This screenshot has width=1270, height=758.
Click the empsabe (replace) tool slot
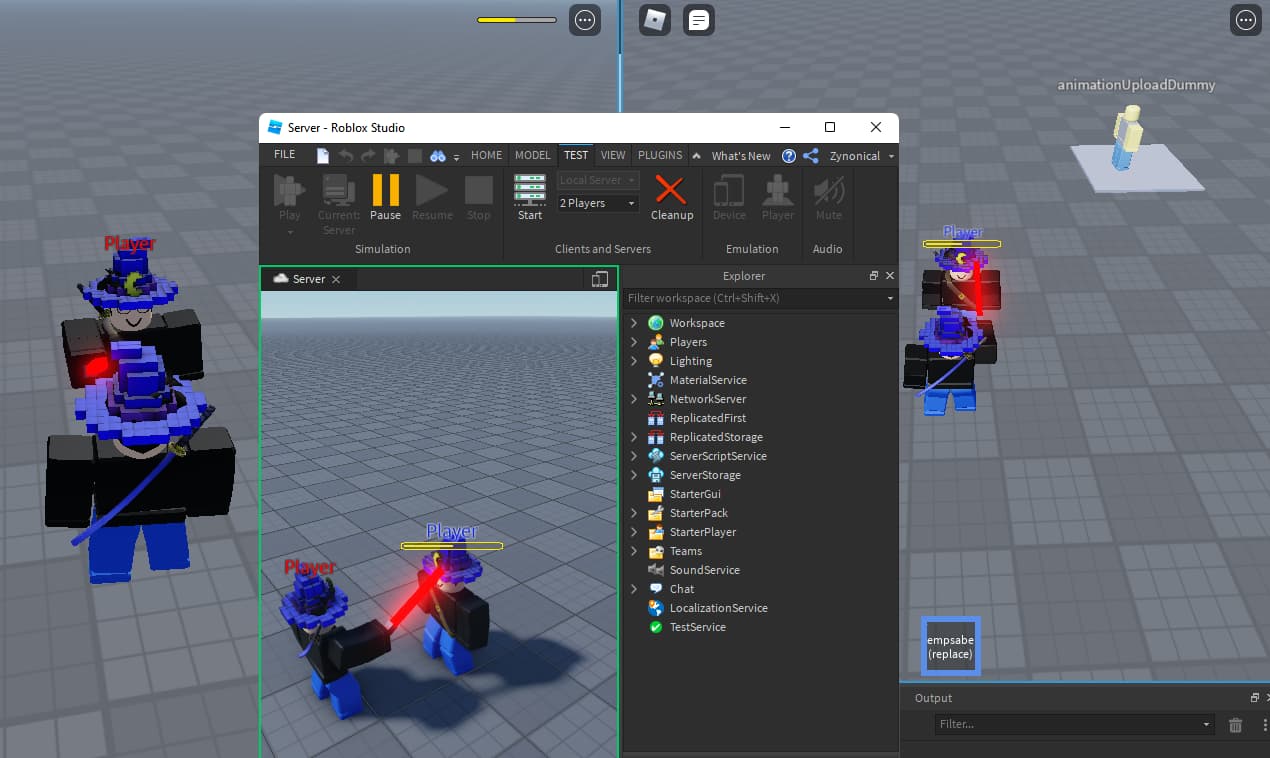(950, 646)
